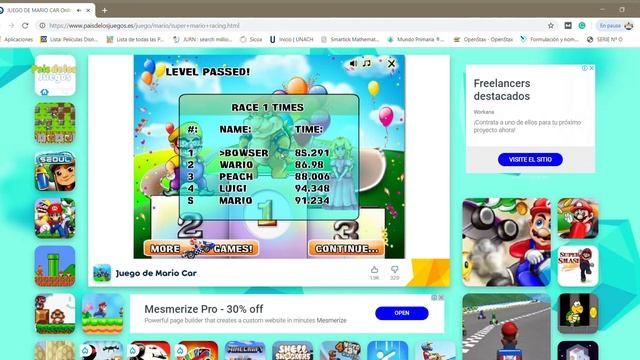Open ad info icon on Freelancers ad

click(x=584, y=68)
